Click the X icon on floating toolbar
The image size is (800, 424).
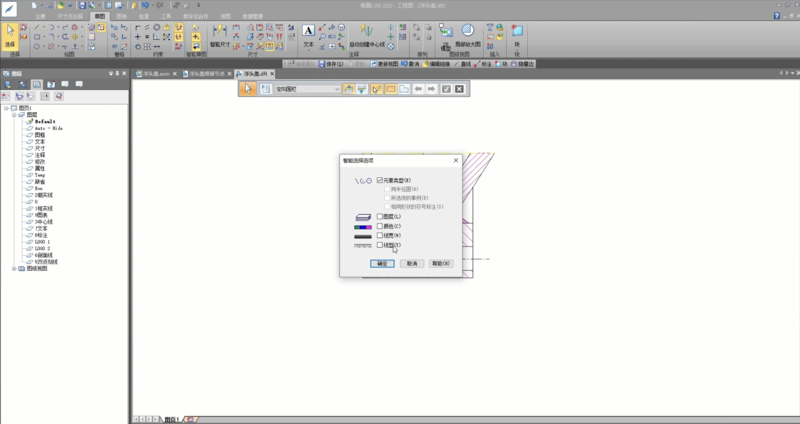click(459, 89)
